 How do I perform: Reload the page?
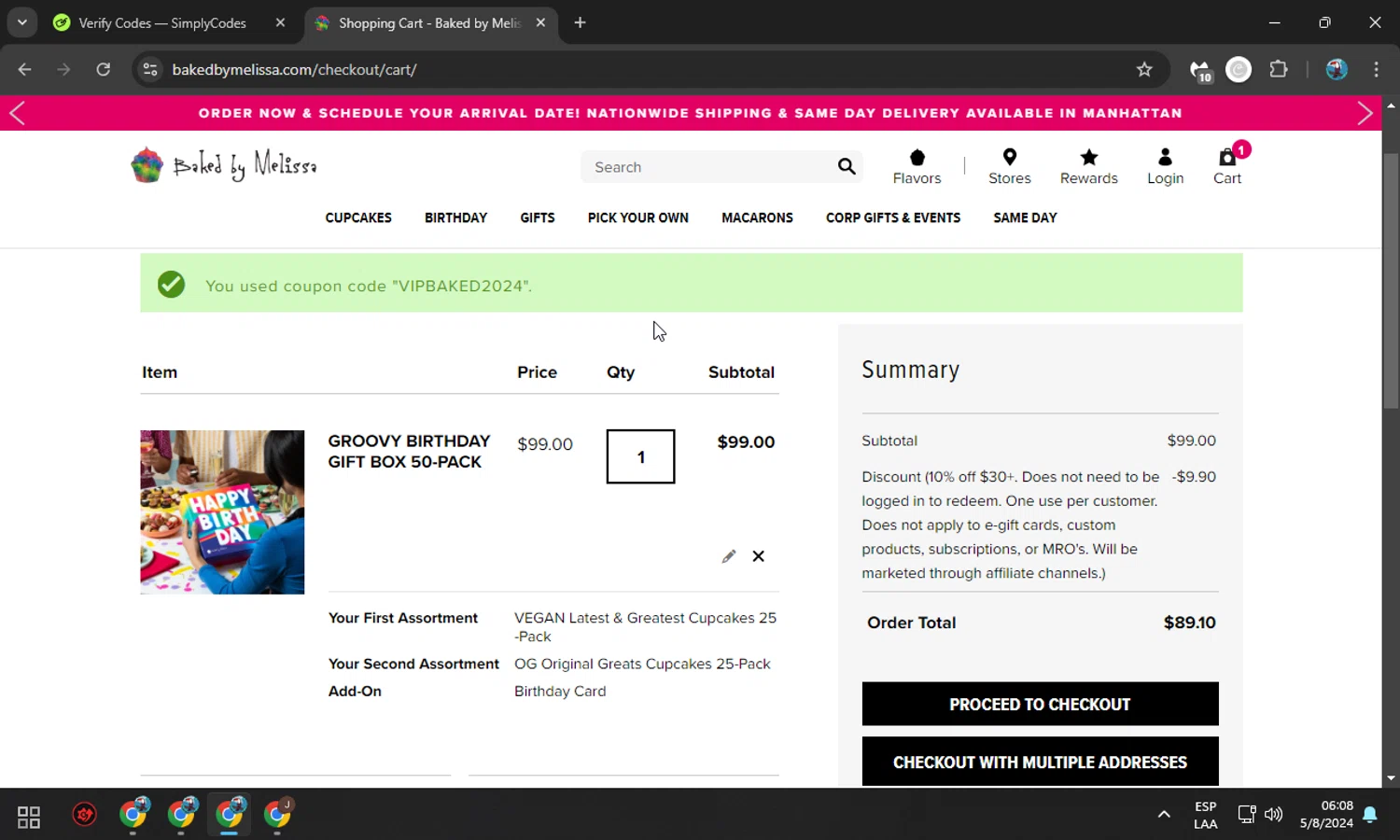[x=103, y=69]
